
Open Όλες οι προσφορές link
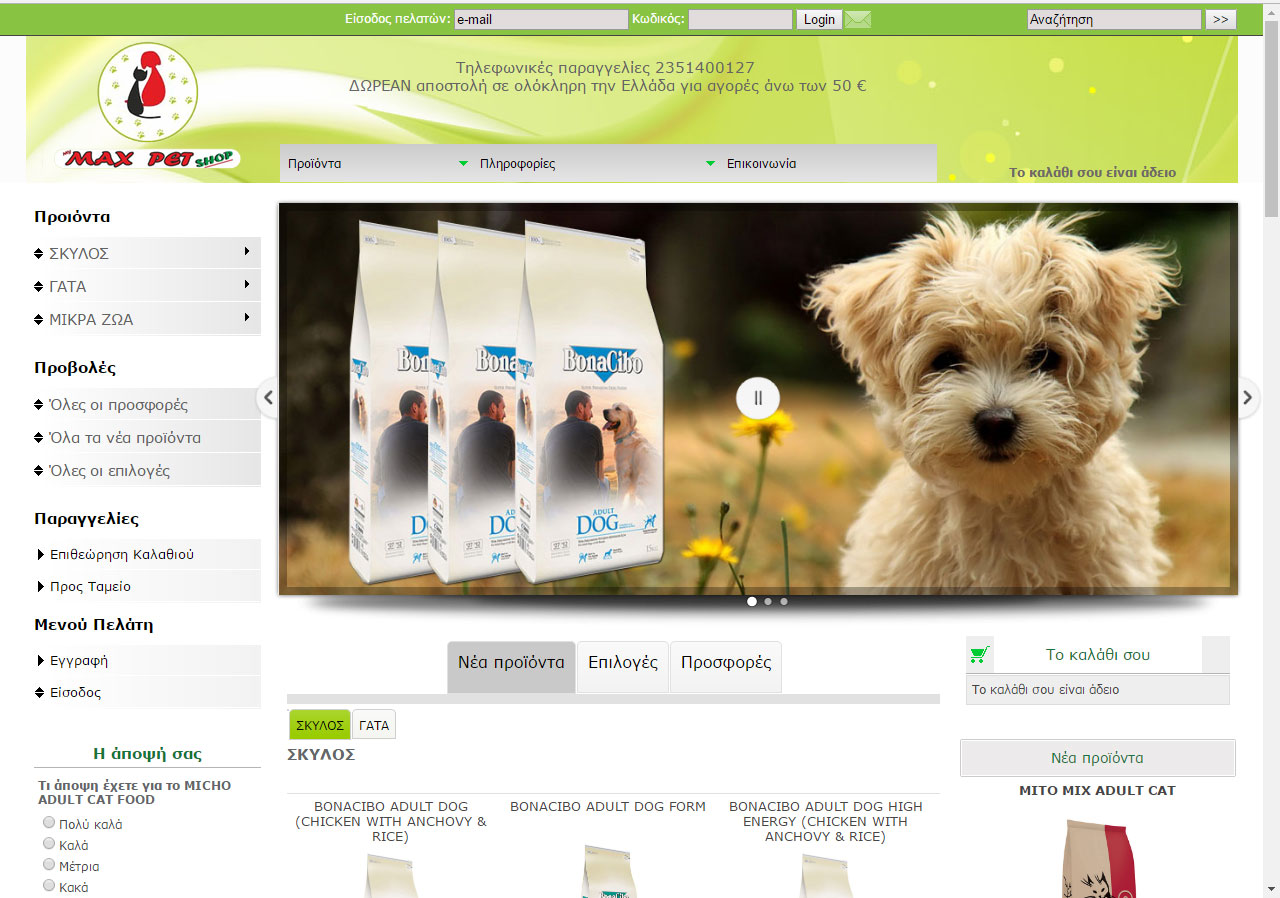click(119, 405)
